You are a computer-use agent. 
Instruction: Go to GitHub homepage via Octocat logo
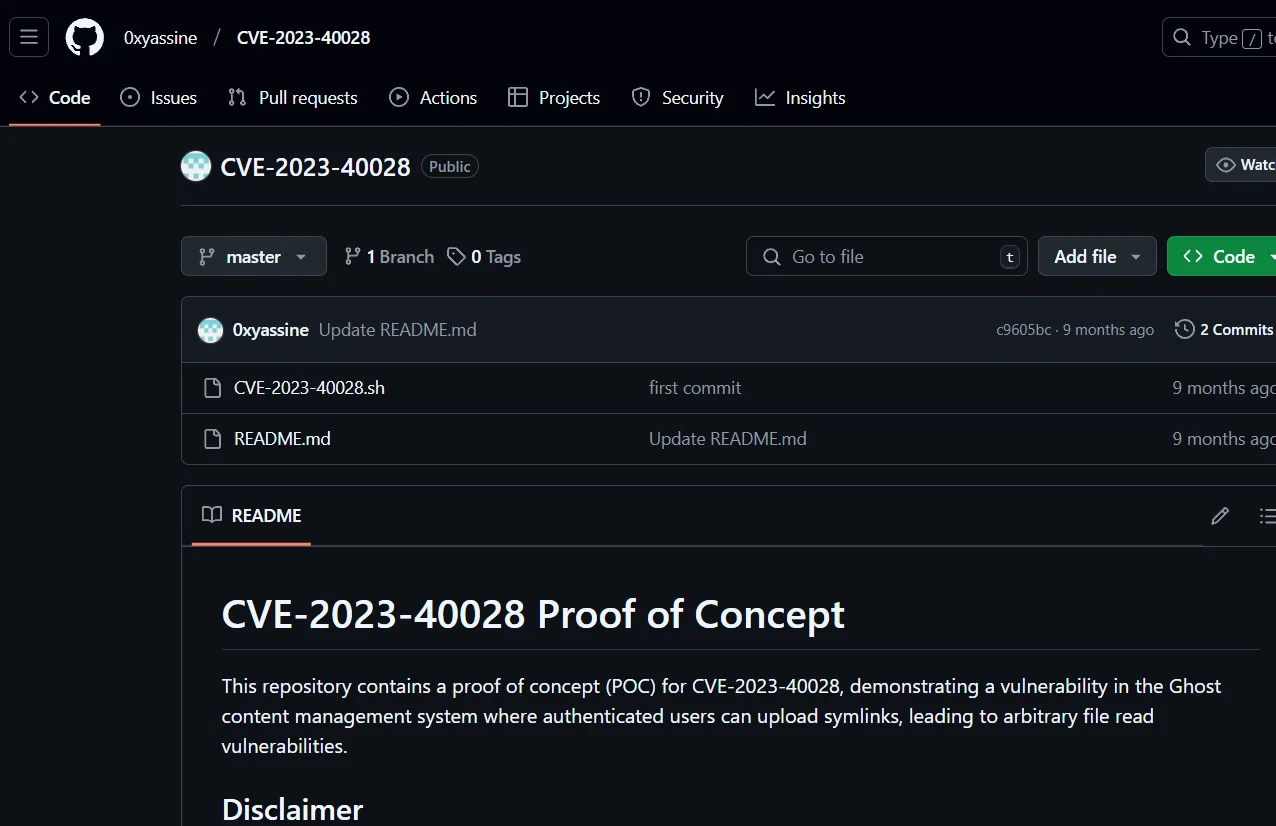85,38
